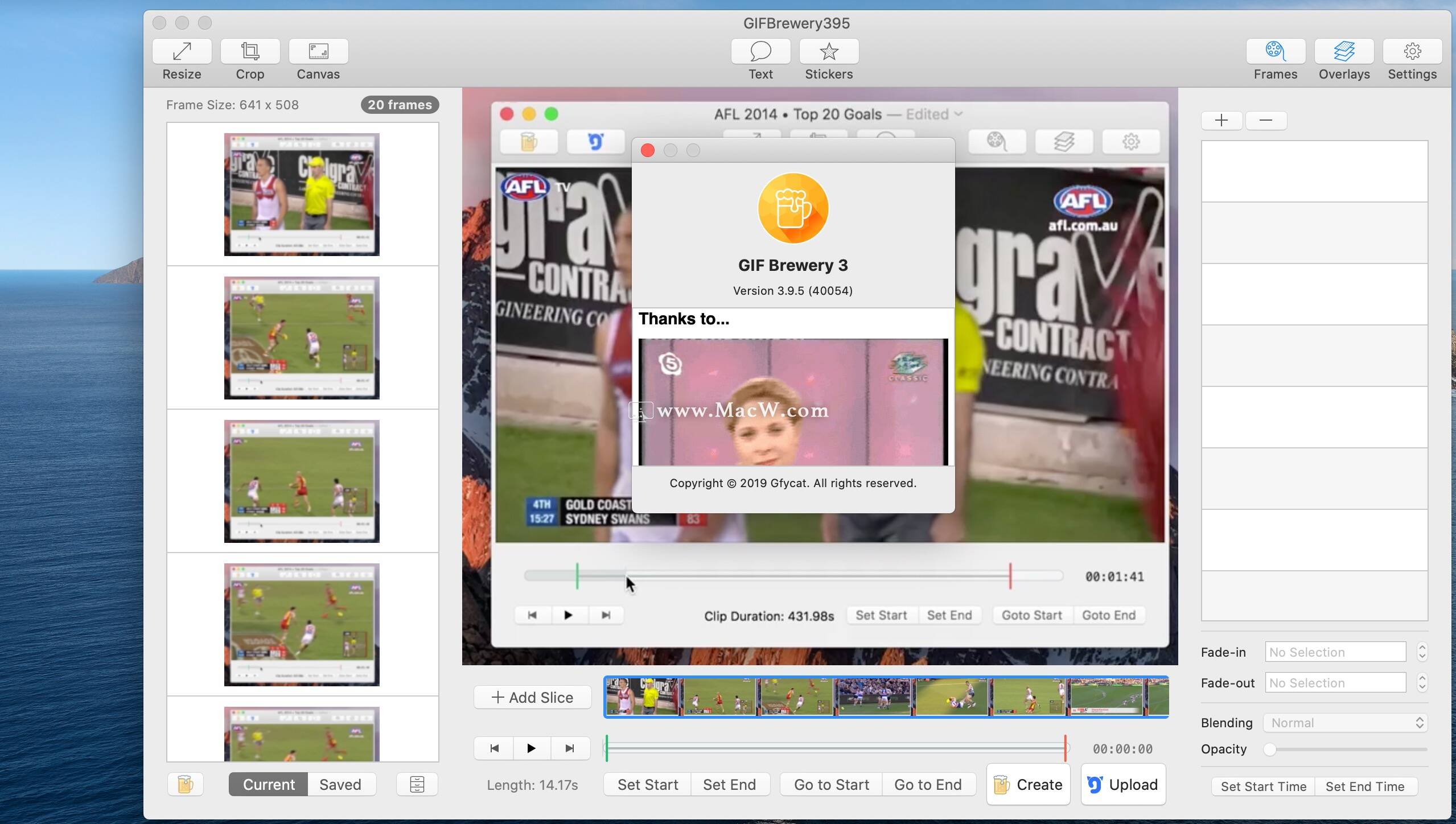Open the Settings panel
1456x824 pixels.
1412,52
